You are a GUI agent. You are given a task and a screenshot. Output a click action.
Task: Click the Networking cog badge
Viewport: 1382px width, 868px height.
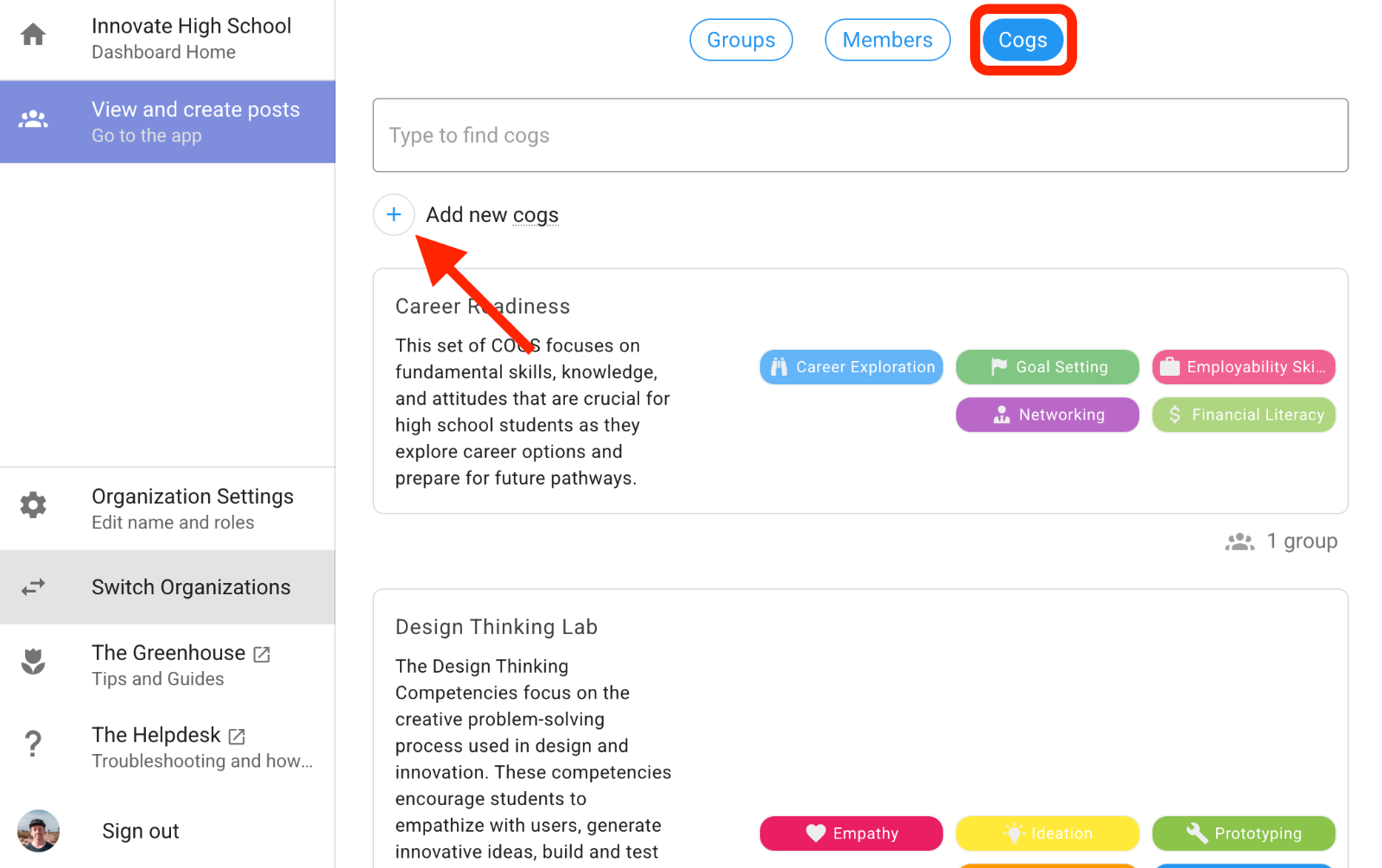click(1047, 415)
